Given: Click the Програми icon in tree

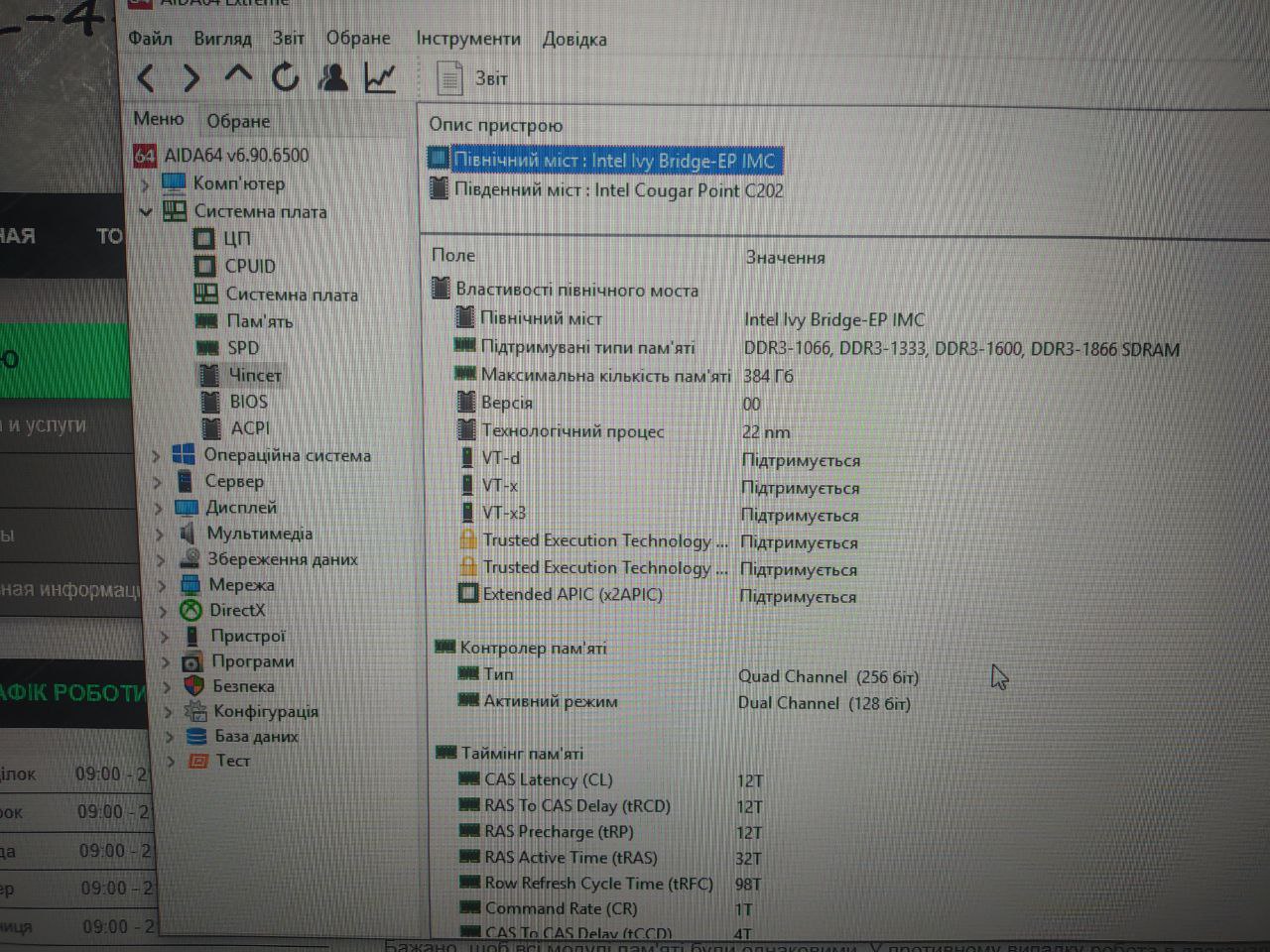Looking at the screenshot, I should coord(192,661).
